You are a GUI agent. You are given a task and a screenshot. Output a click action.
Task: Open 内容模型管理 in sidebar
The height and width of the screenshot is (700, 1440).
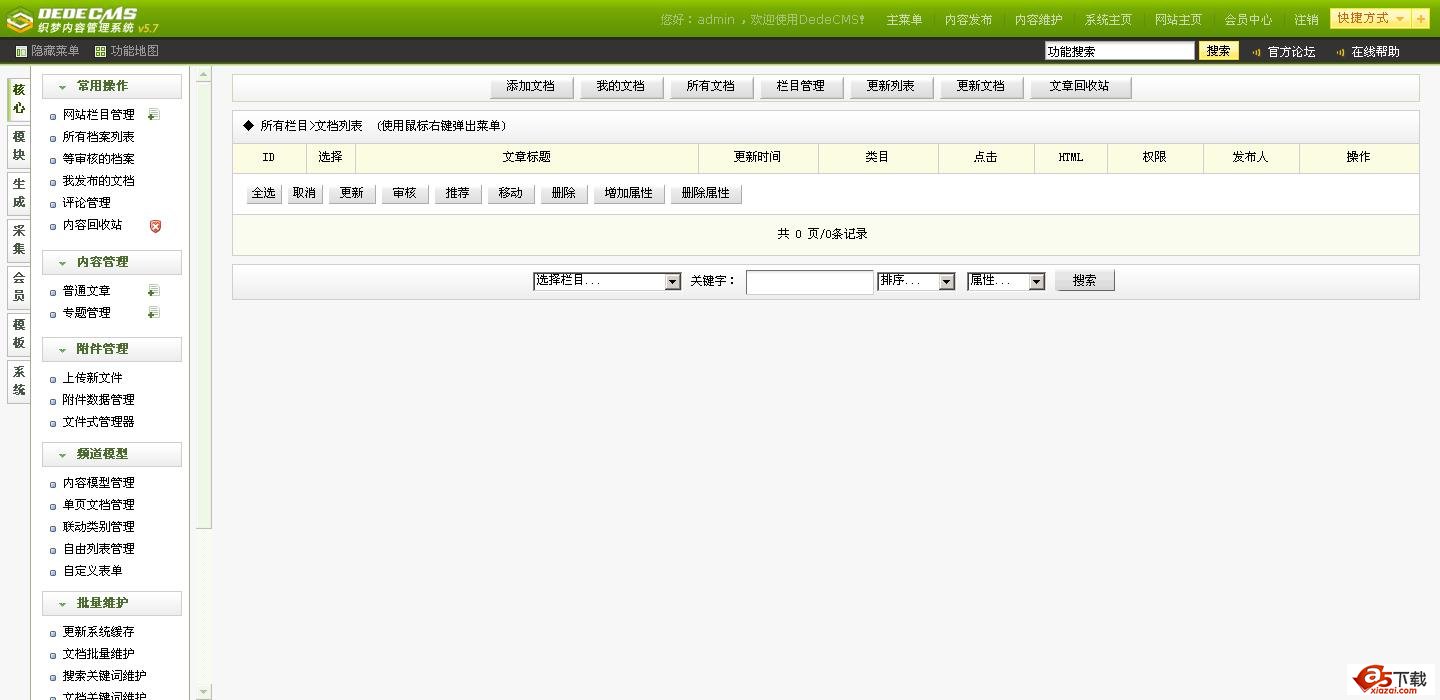tap(98, 484)
